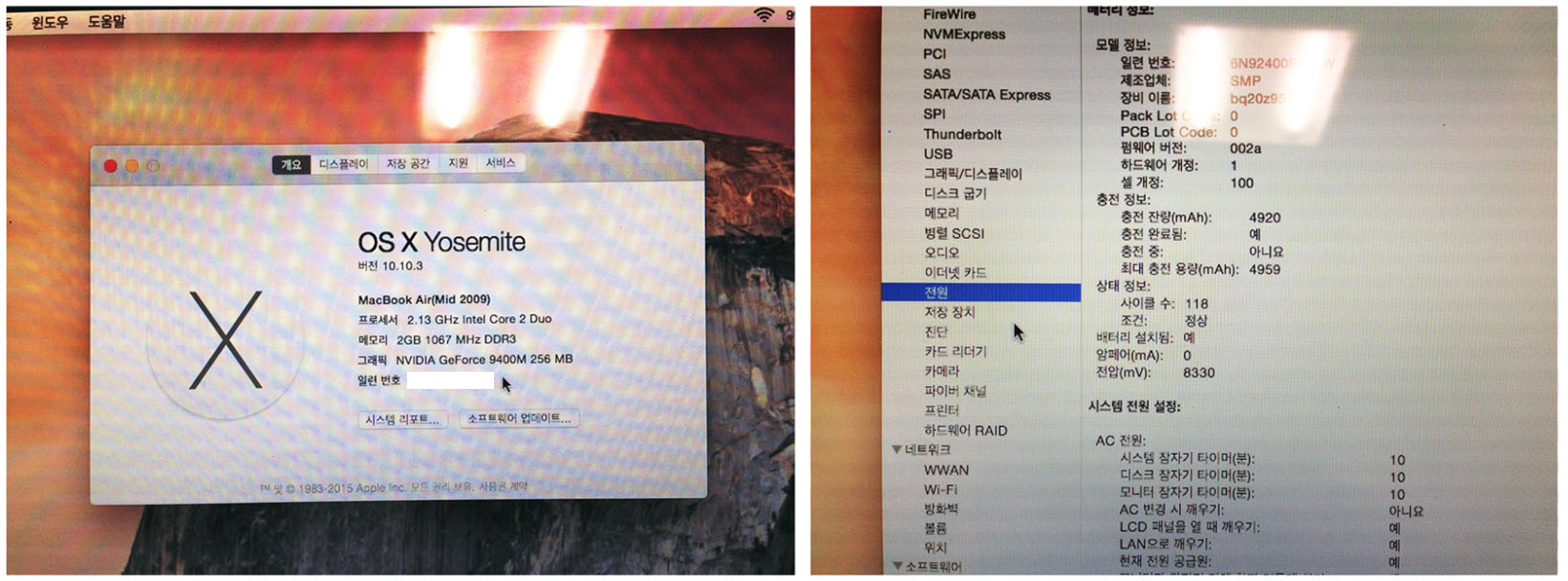Collapse the 소프트웨어 section triangle

(896, 566)
